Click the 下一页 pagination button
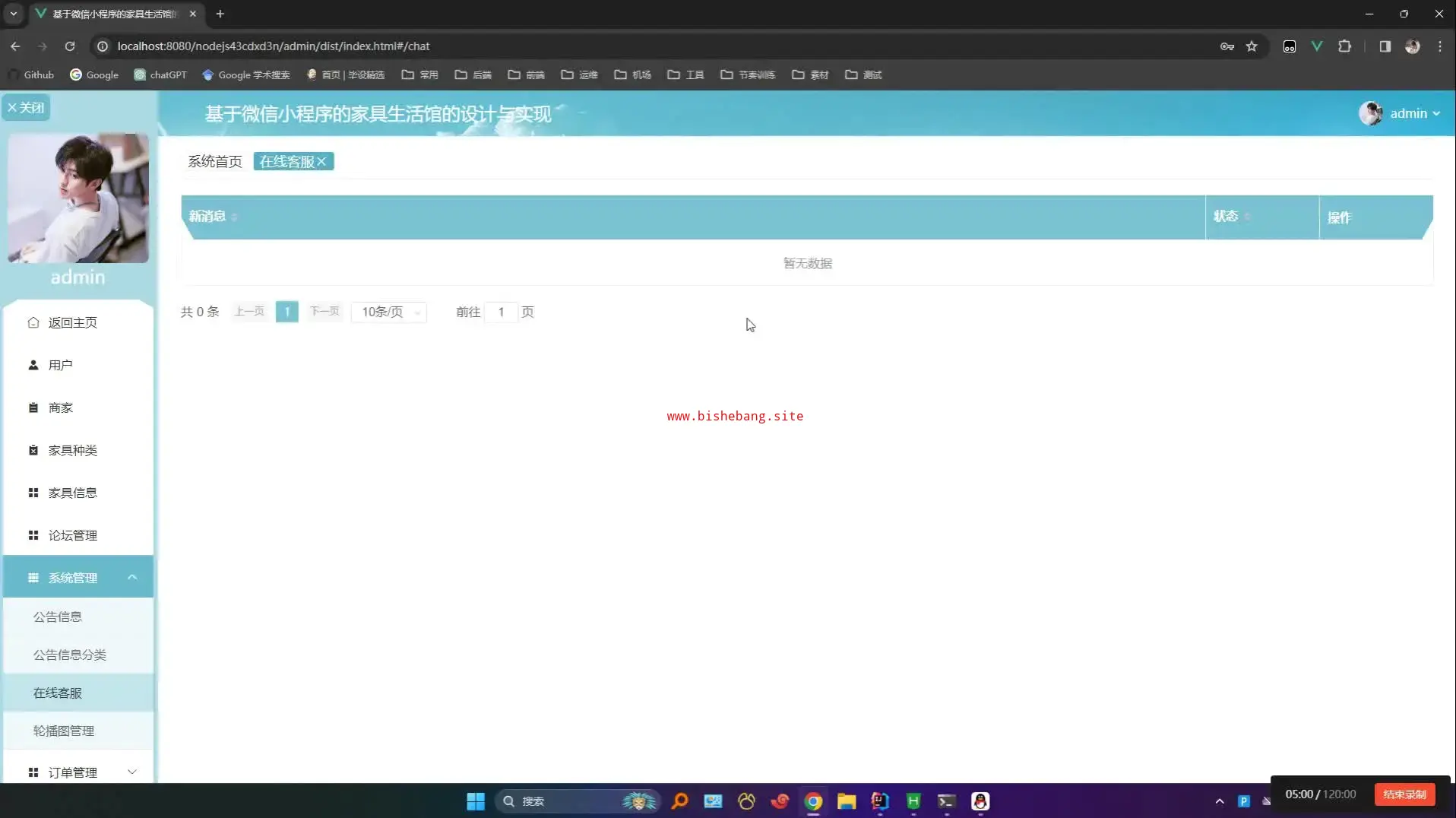Screen dimensions: 1456x818 [324, 312]
